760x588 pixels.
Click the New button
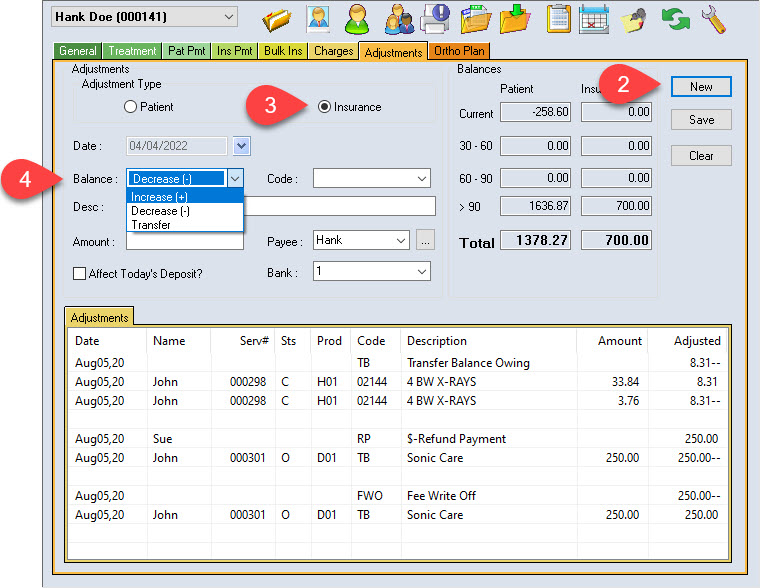701,87
